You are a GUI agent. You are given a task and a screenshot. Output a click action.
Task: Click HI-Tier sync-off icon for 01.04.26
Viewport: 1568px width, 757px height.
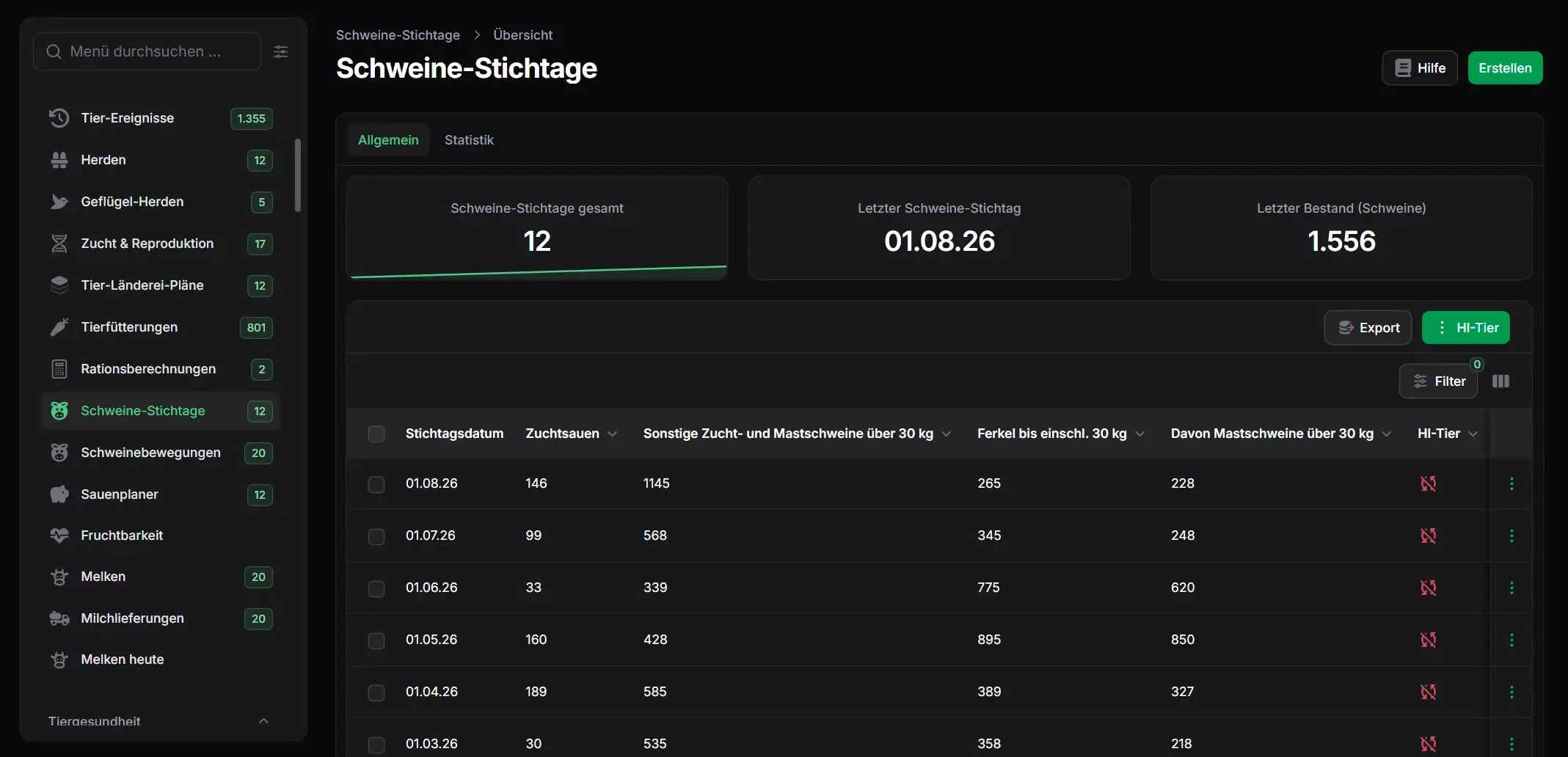pos(1428,692)
